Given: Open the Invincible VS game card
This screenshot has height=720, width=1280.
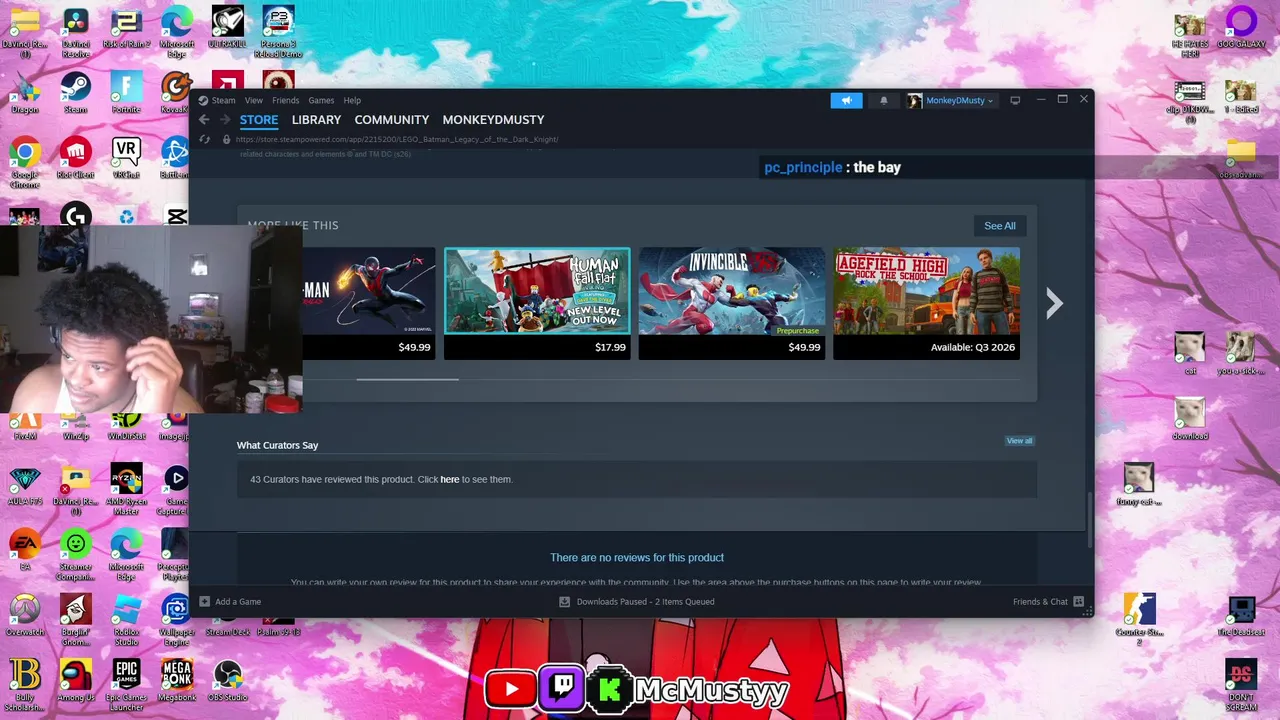Looking at the screenshot, I should [x=732, y=304].
